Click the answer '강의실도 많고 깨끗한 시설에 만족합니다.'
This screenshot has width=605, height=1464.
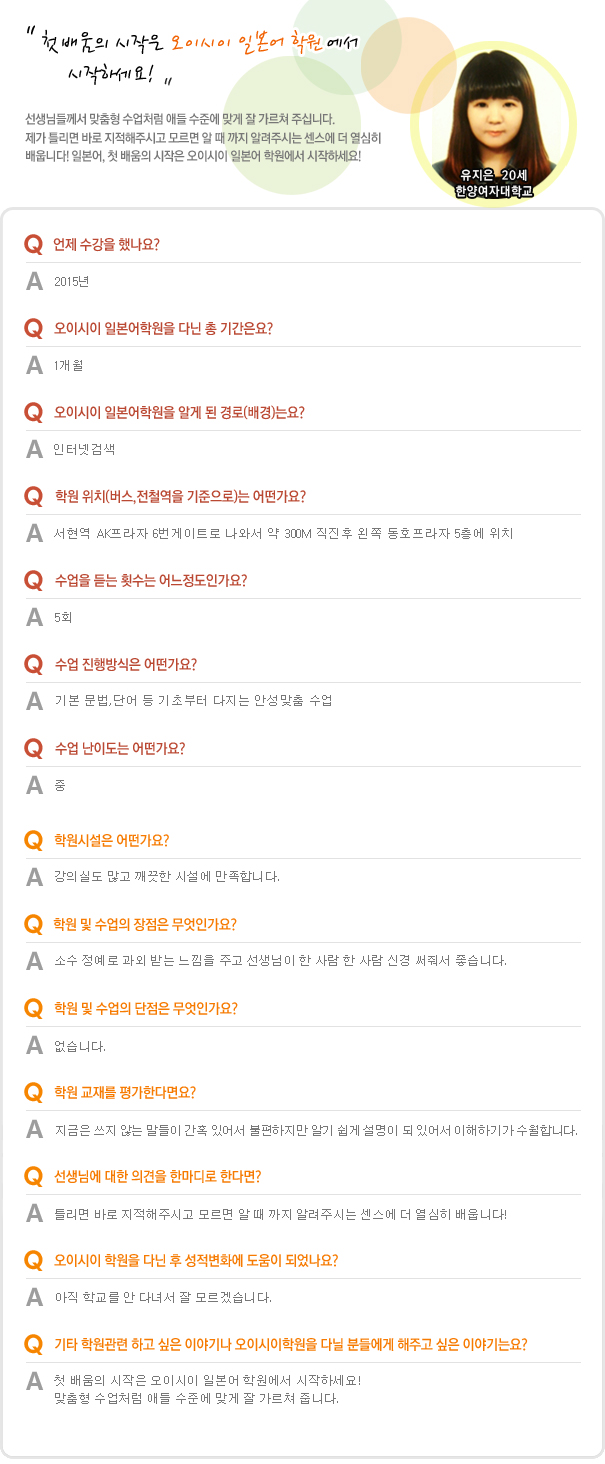pos(167,877)
